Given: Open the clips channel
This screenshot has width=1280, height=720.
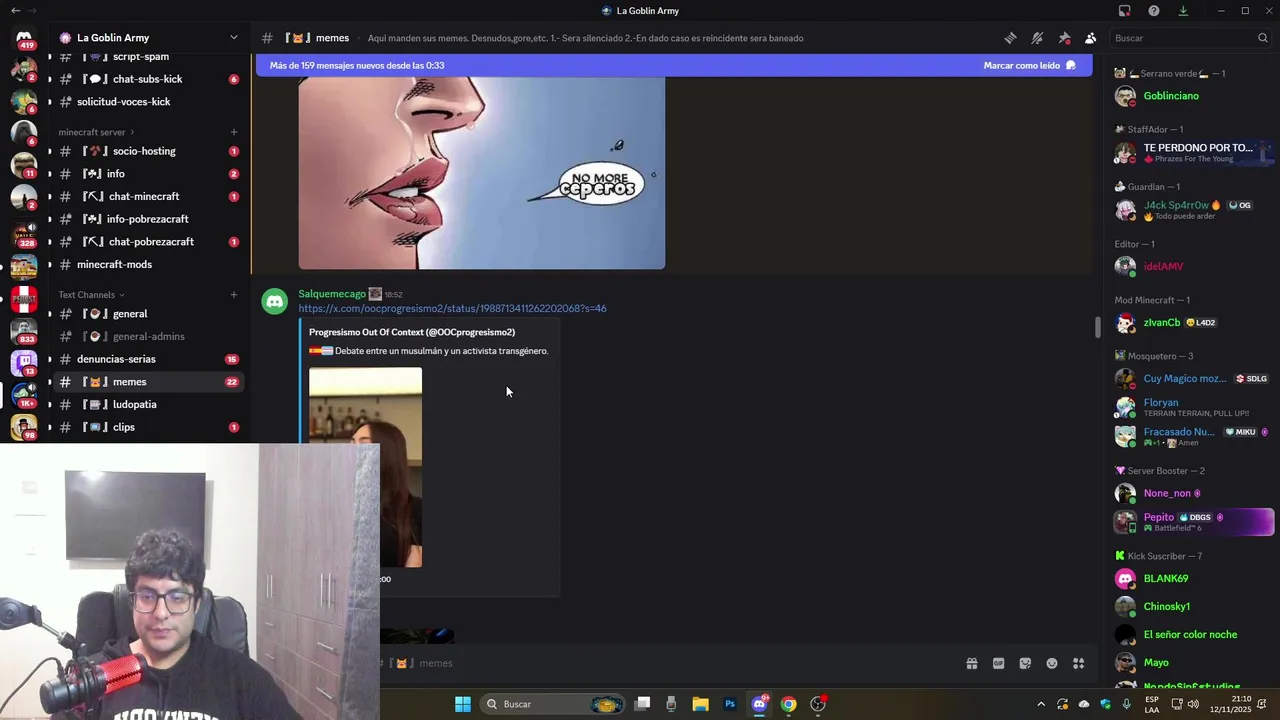Looking at the screenshot, I should coord(148,427).
